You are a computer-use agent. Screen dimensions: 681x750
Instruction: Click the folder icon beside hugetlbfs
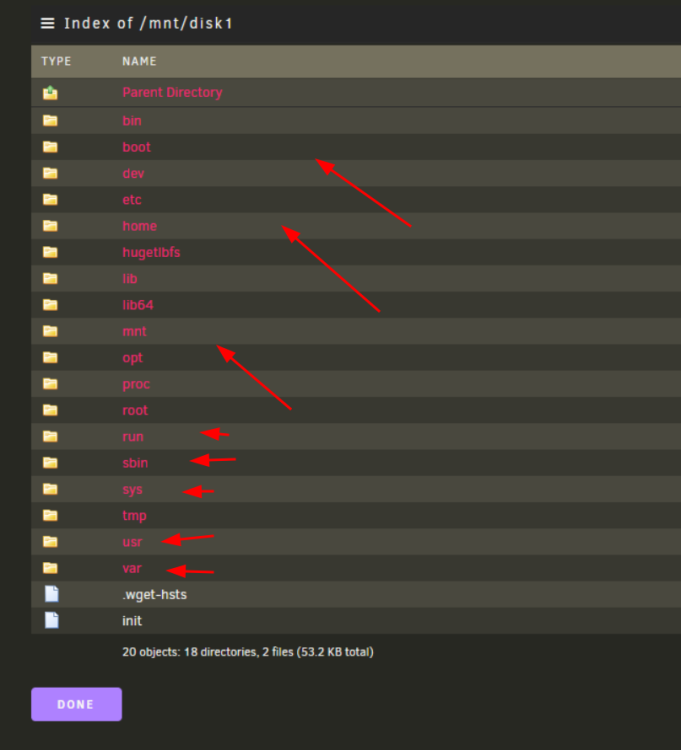(50, 252)
